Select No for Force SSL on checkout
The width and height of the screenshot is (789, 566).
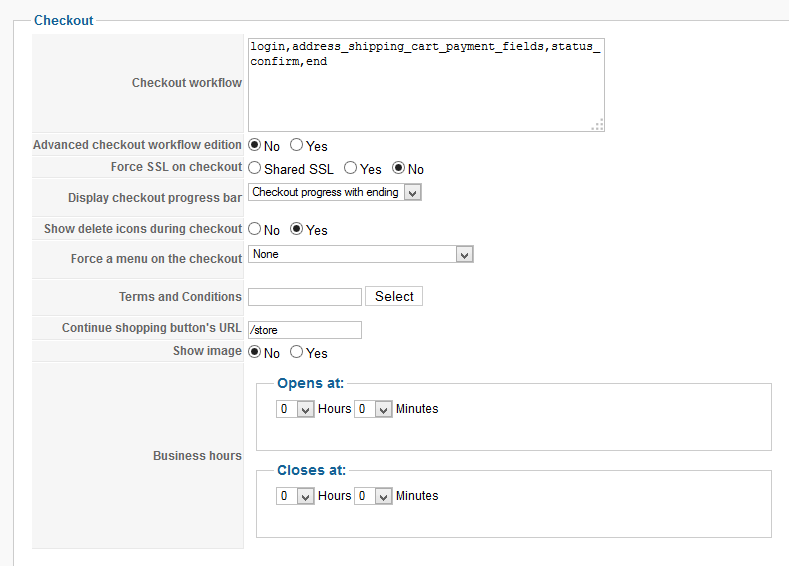point(399,169)
